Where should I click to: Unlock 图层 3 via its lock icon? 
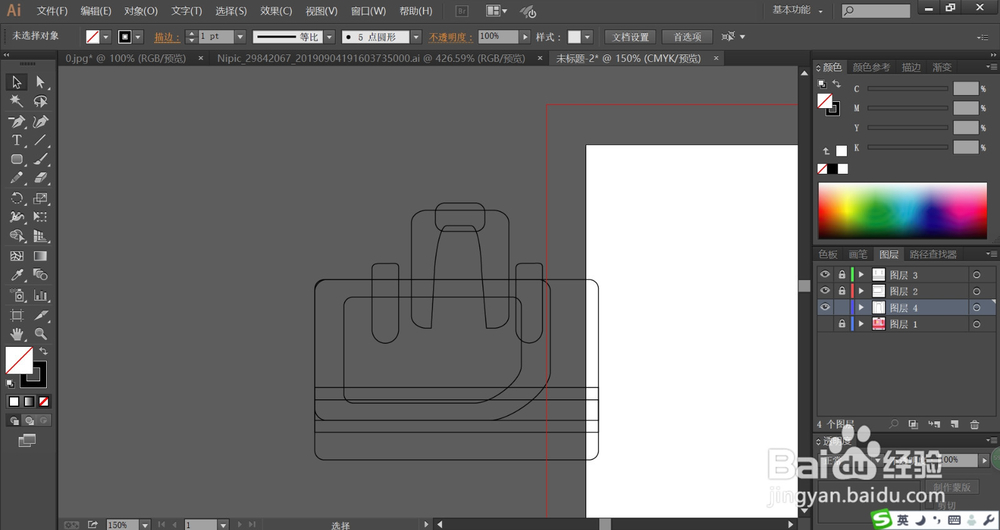pyautogui.click(x=842, y=274)
